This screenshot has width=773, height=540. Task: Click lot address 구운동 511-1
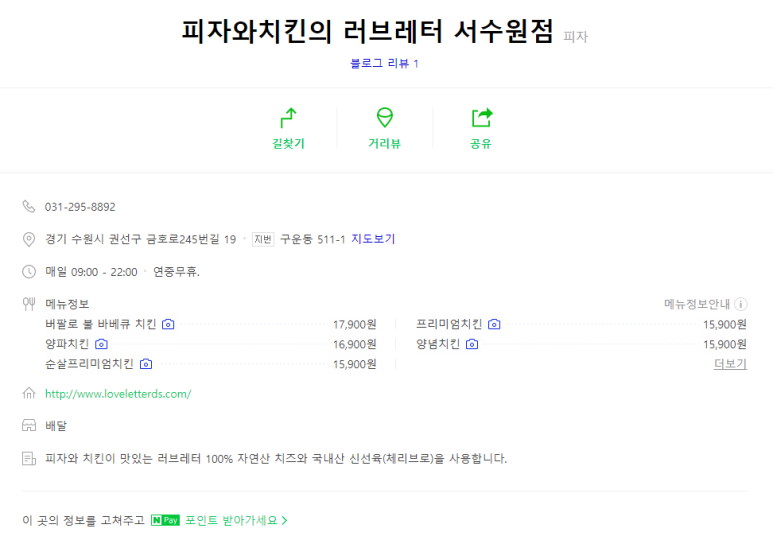313,239
